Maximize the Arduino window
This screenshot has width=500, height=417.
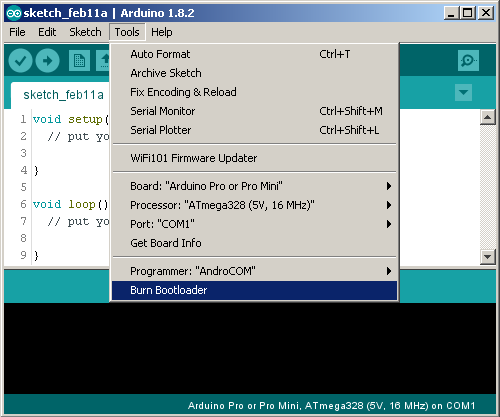[468, 13]
